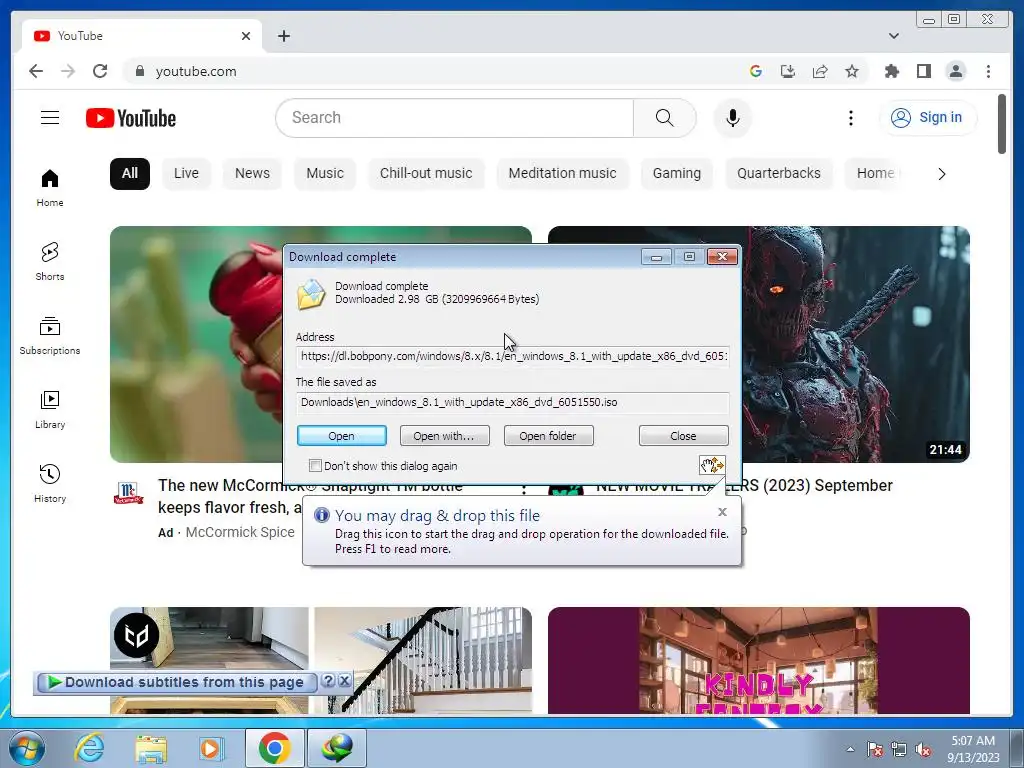The height and width of the screenshot is (768, 1024).
Task: Click the YouTube logo
Action: tap(131, 118)
